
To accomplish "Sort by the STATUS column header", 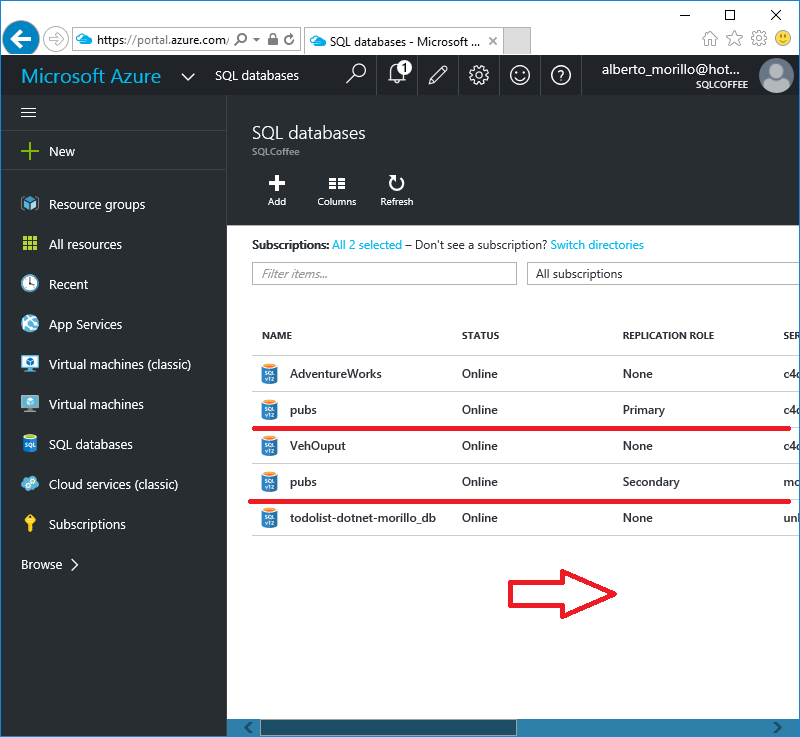I will [481, 336].
